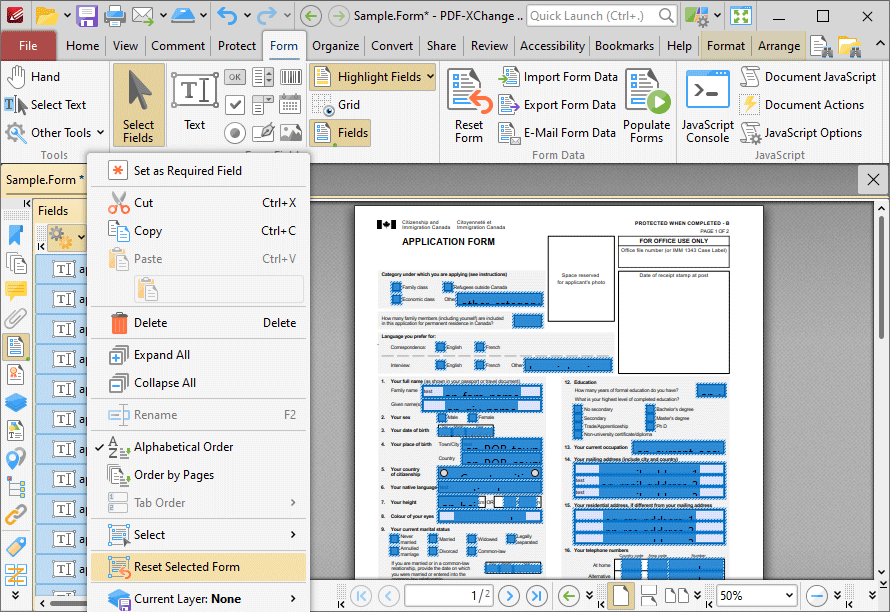Click the Undo arrow icon

(x=228, y=15)
